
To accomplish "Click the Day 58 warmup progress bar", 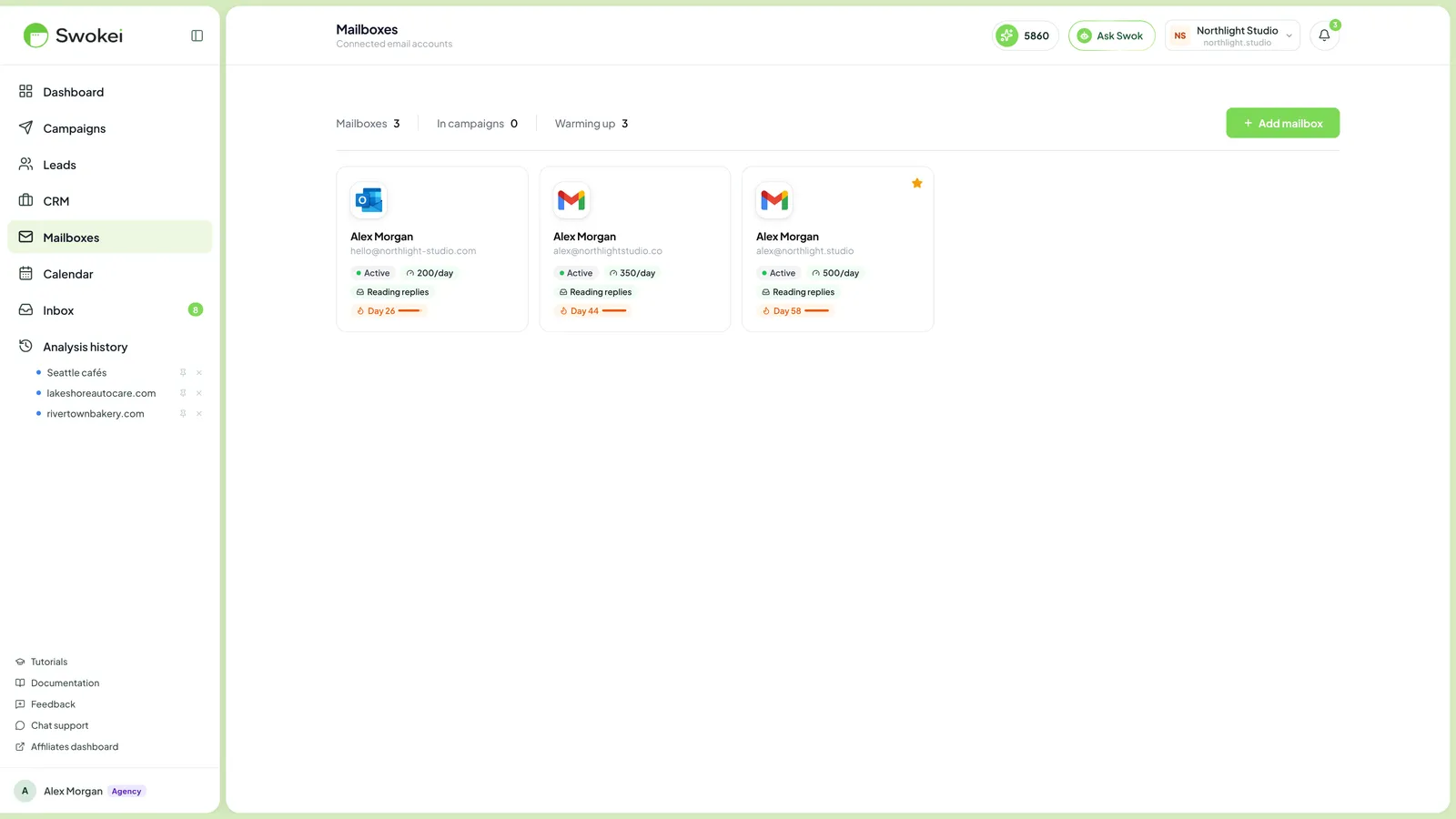I will point(817,311).
